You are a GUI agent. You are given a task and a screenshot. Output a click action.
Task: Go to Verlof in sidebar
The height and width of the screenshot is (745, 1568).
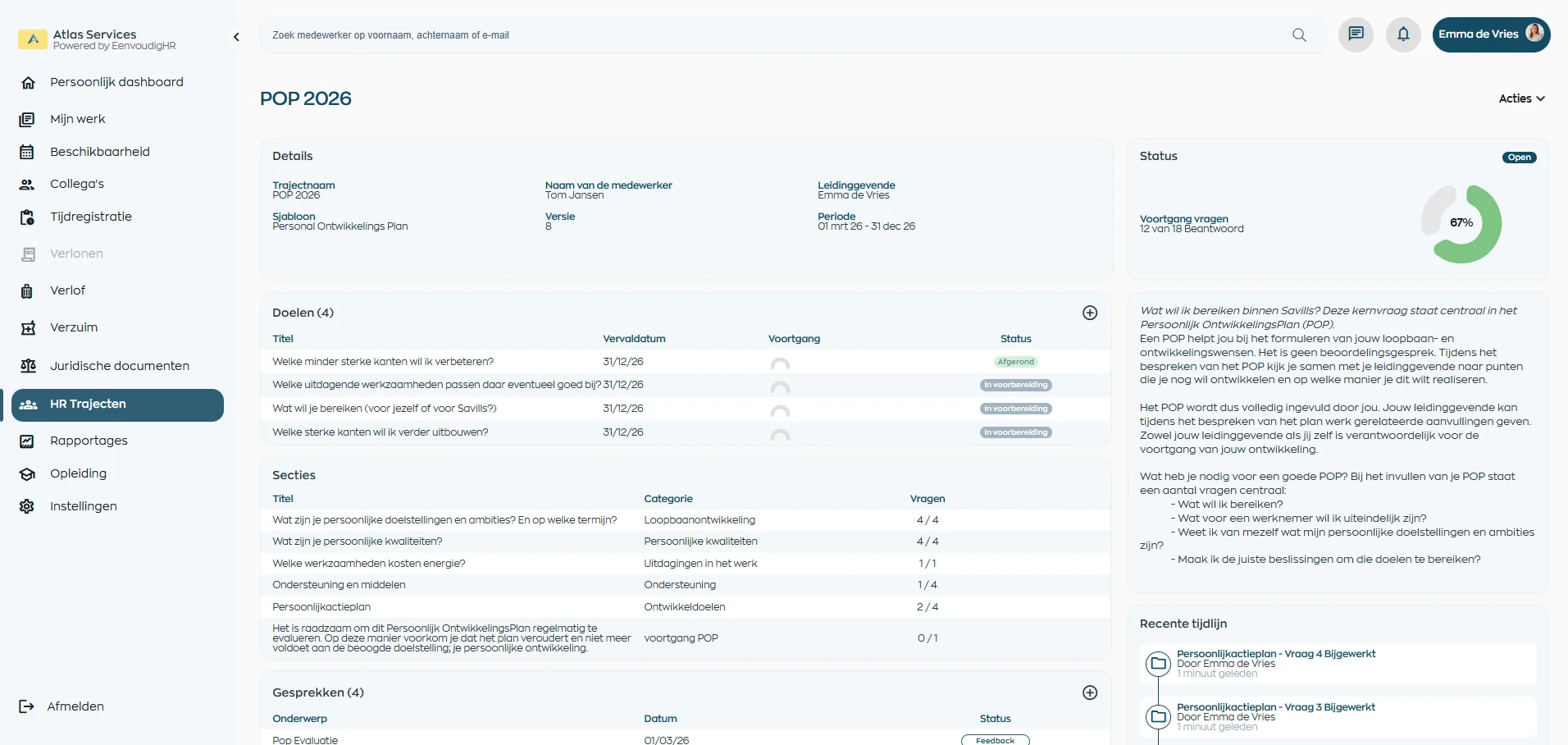click(67, 290)
